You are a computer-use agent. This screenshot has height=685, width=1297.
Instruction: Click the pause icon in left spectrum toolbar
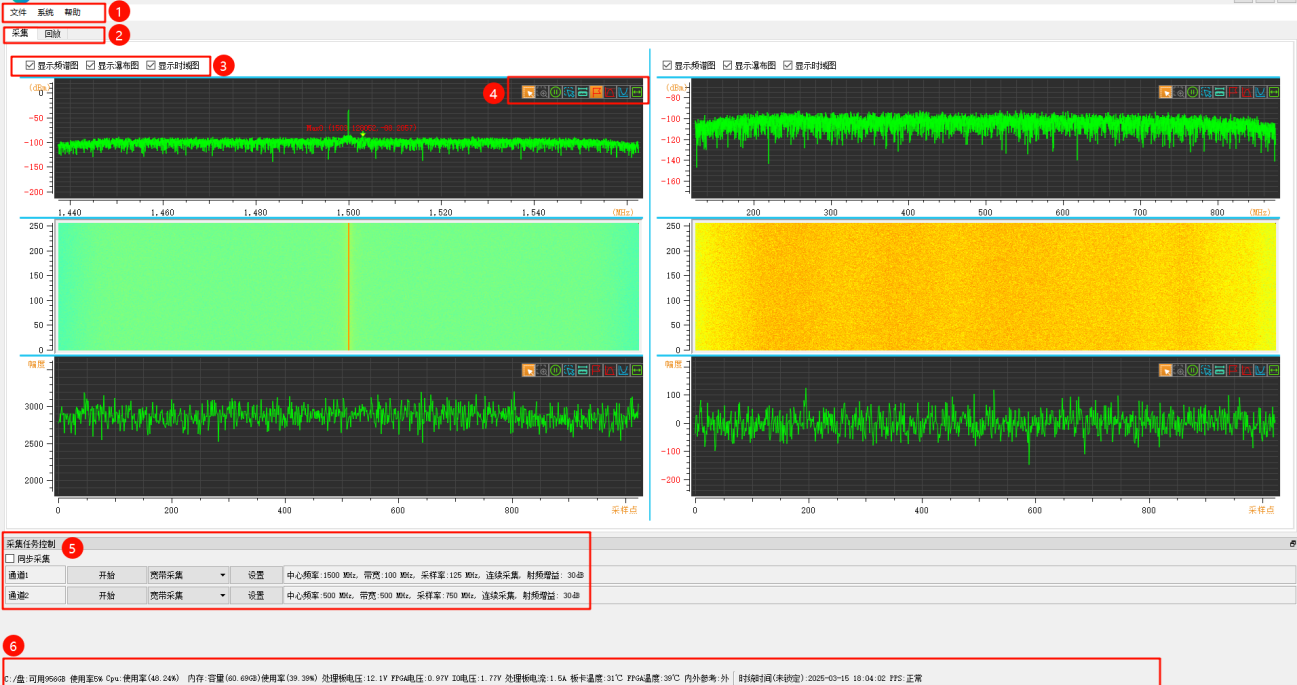[x=555, y=92]
